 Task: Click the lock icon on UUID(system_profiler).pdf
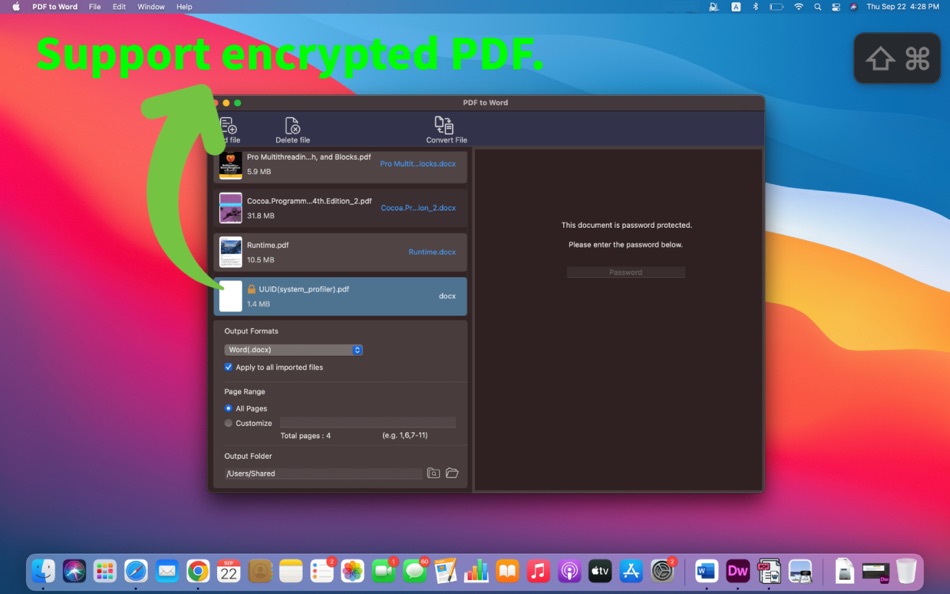tap(251, 289)
